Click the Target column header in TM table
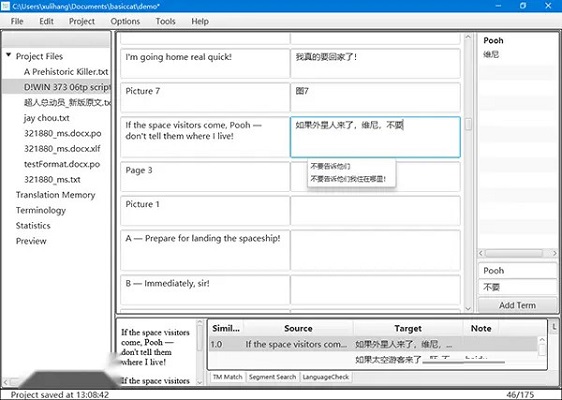This screenshot has height=400, width=562. coord(408,328)
